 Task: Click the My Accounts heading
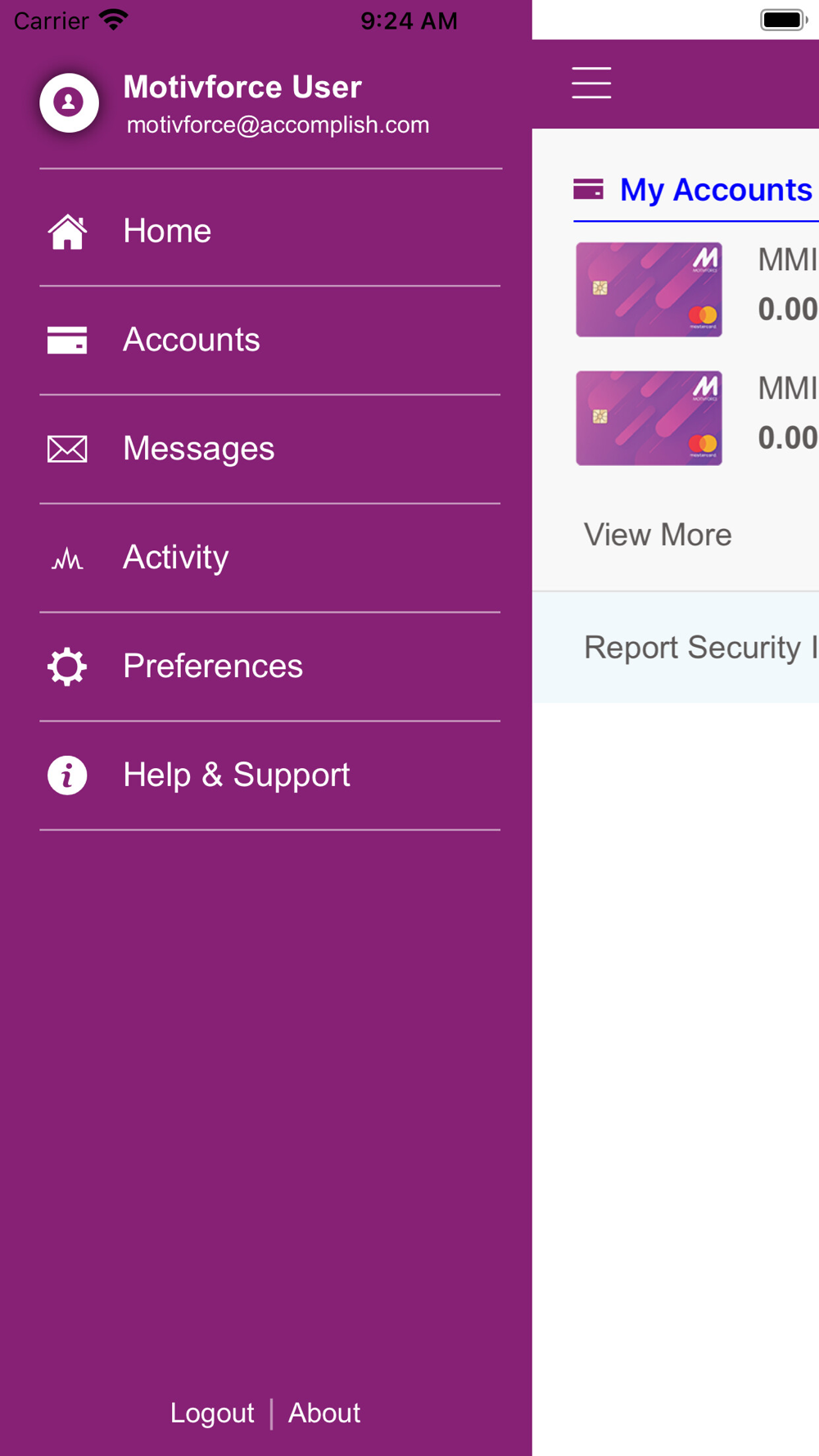point(716,190)
